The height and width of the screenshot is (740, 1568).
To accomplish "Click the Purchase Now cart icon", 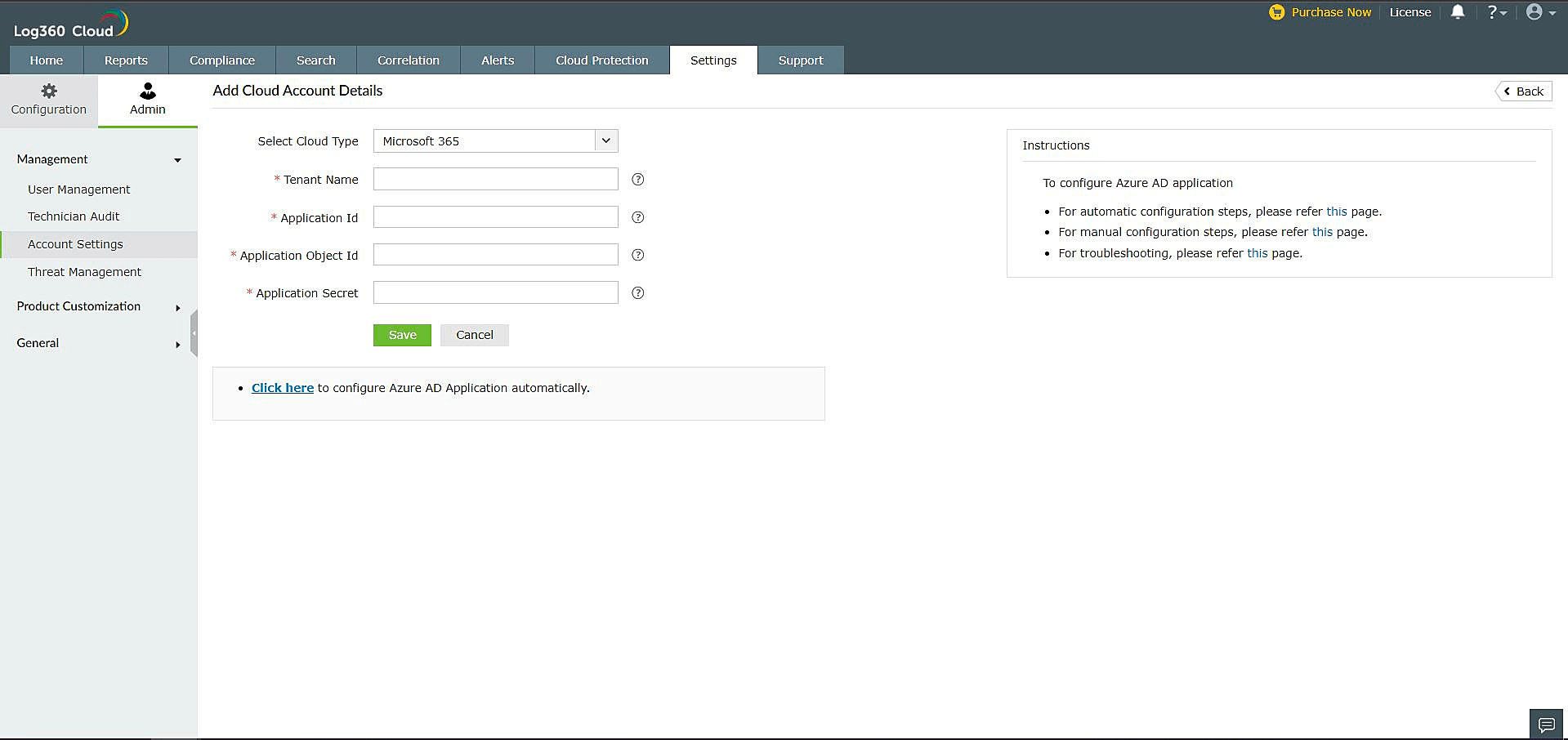I will [x=1276, y=12].
